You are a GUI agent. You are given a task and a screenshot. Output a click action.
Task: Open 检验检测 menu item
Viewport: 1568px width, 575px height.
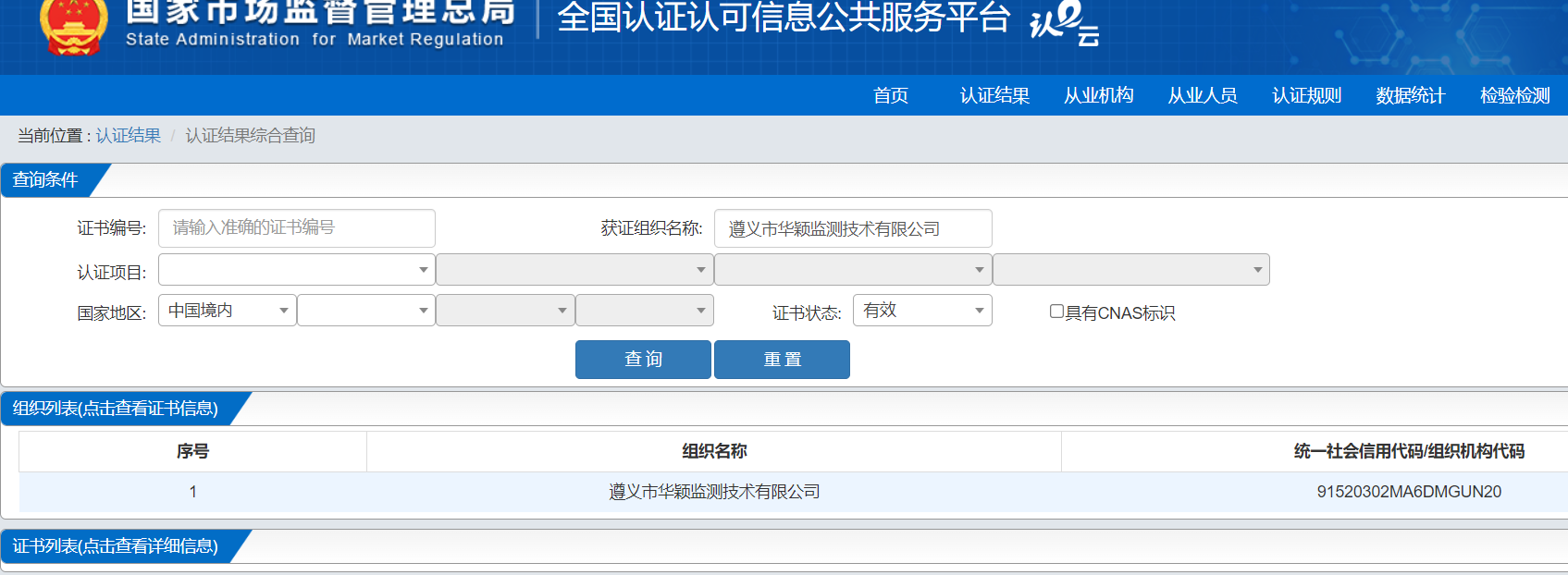point(1514,95)
